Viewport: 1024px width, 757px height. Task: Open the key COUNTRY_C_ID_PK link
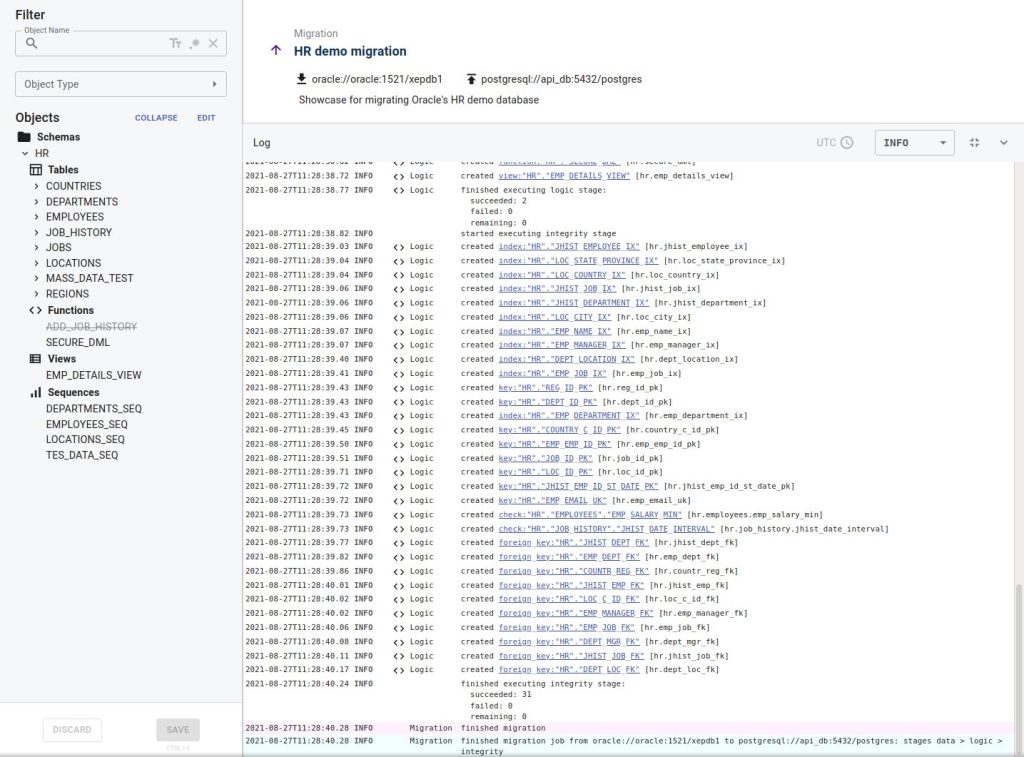click(x=559, y=430)
